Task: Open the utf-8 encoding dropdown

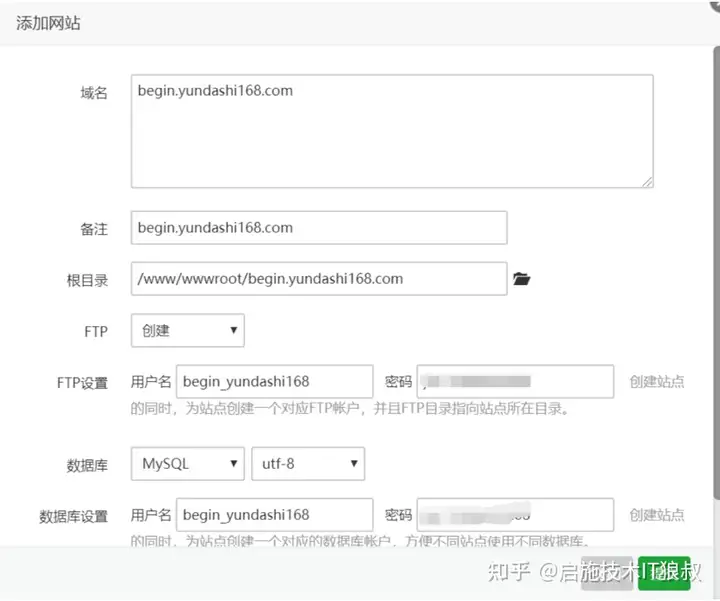Action: [308, 464]
